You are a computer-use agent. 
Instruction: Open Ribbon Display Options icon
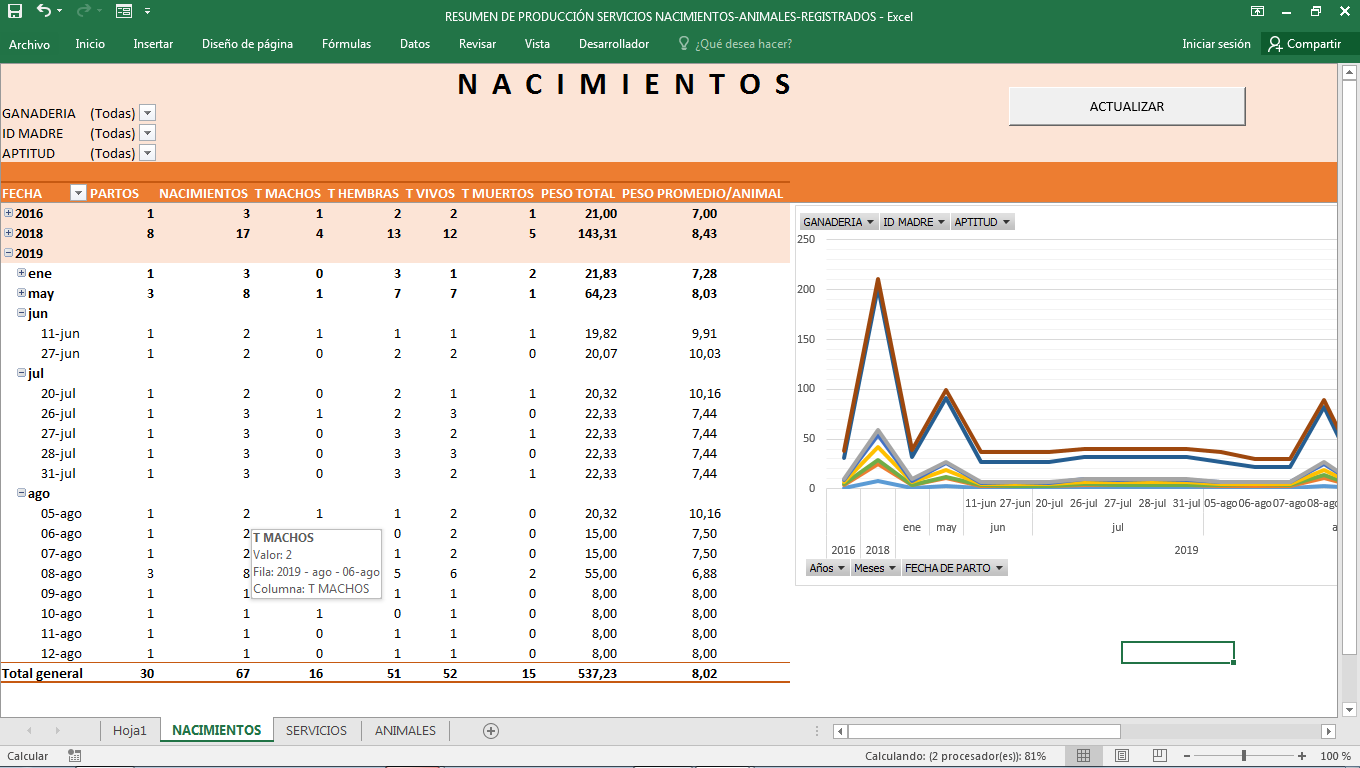click(1257, 12)
